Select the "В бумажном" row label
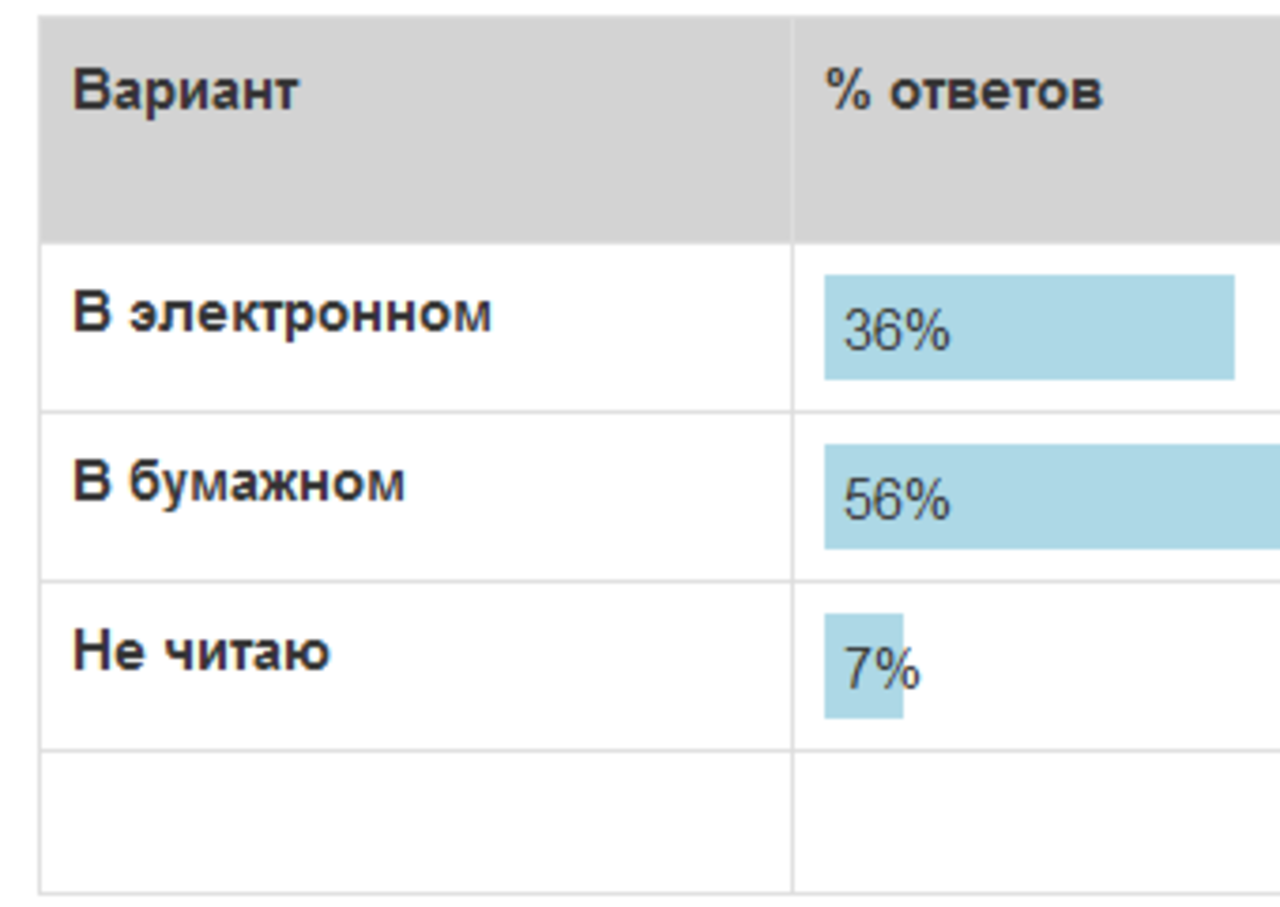The image size is (1280, 907). pyautogui.click(x=239, y=482)
